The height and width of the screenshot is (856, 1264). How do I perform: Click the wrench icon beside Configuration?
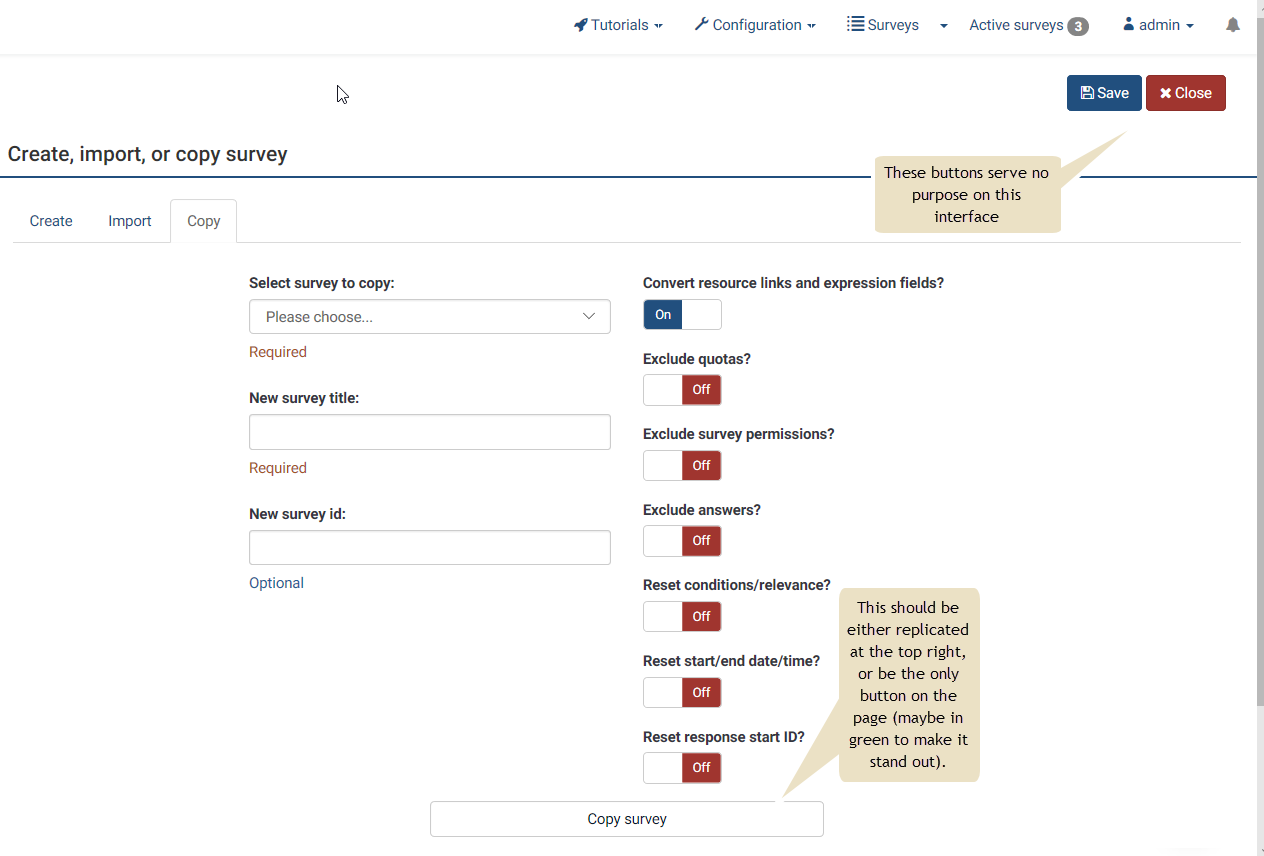[x=701, y=25]
